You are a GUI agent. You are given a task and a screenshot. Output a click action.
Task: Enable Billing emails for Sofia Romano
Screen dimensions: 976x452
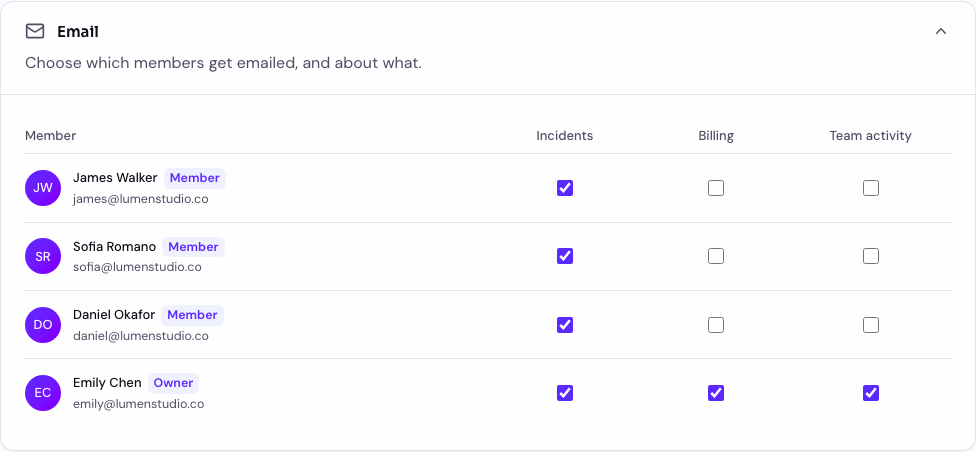[716, 256]
